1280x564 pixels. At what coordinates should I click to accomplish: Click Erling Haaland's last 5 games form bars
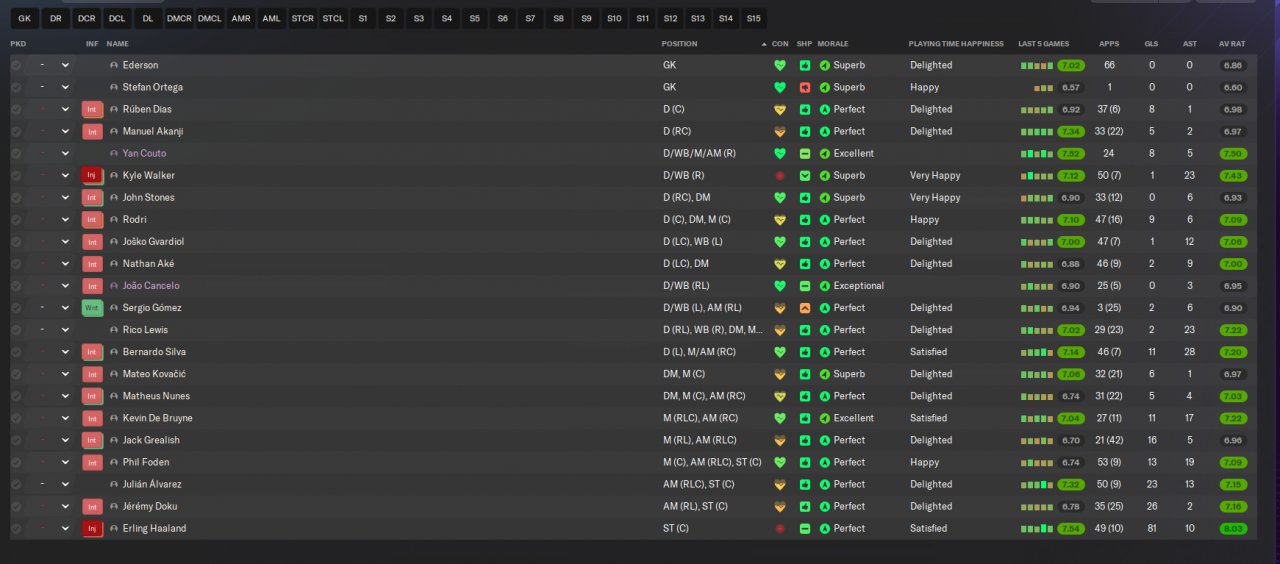point(1037,528)
